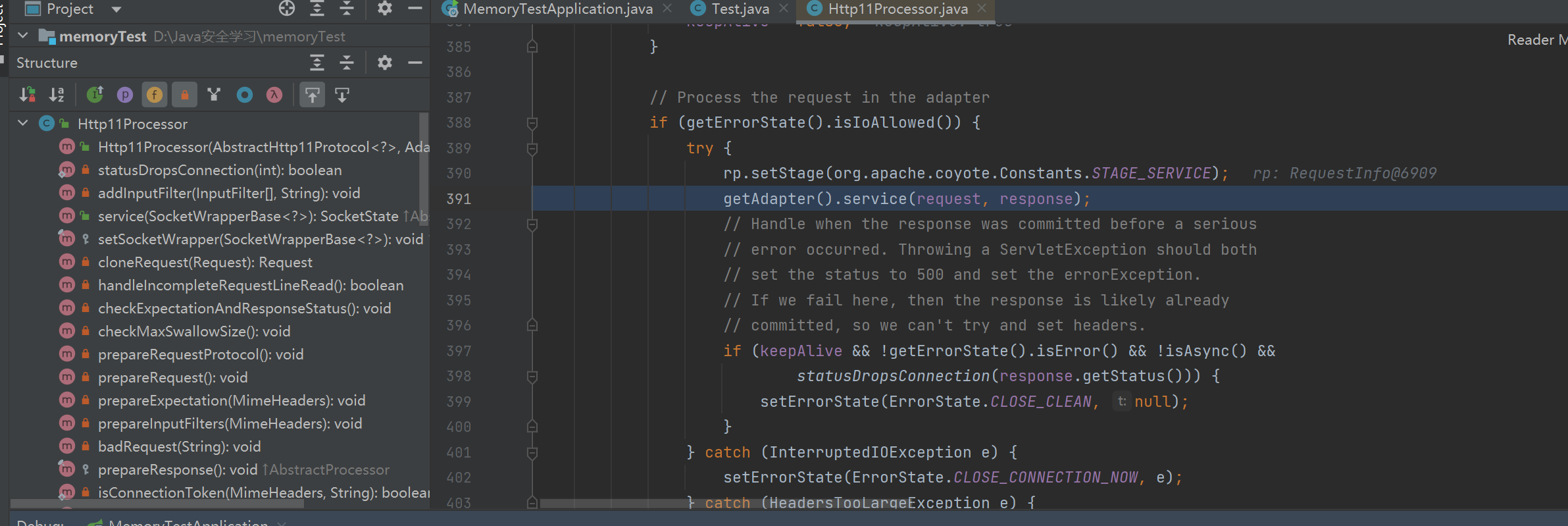Collapse the memoryTest project node
The image size is (1568, 526).
coord(23,36)
